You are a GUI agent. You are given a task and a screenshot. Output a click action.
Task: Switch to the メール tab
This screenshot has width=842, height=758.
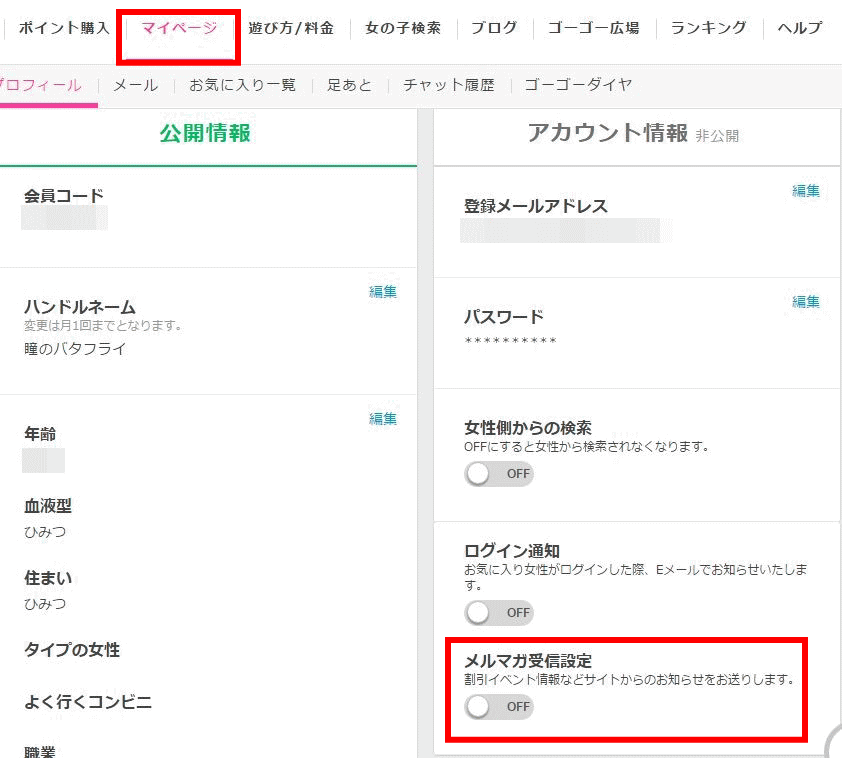coord(135,85)
